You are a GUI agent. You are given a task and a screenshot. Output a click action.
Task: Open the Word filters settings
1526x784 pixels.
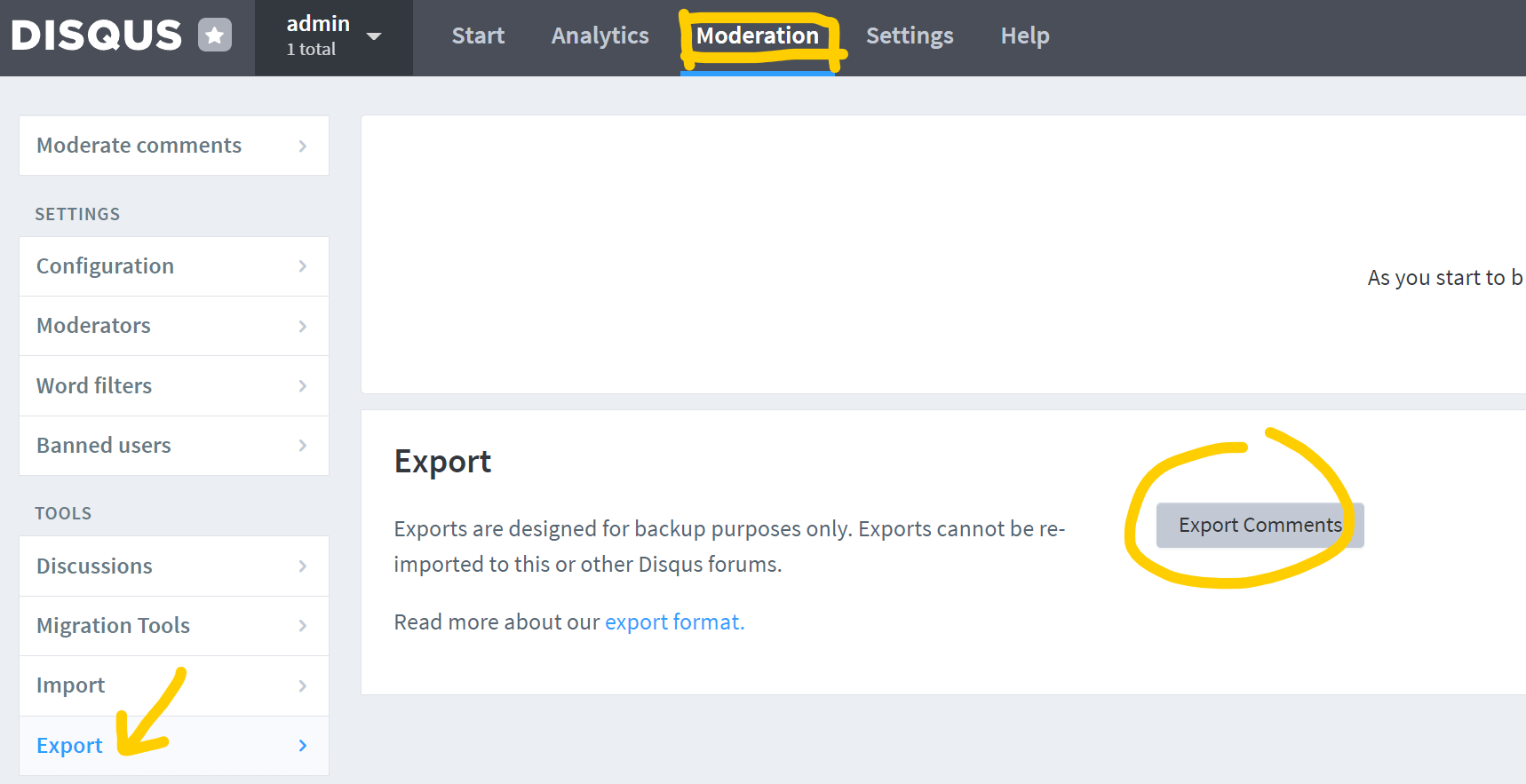tap(94, 386)
